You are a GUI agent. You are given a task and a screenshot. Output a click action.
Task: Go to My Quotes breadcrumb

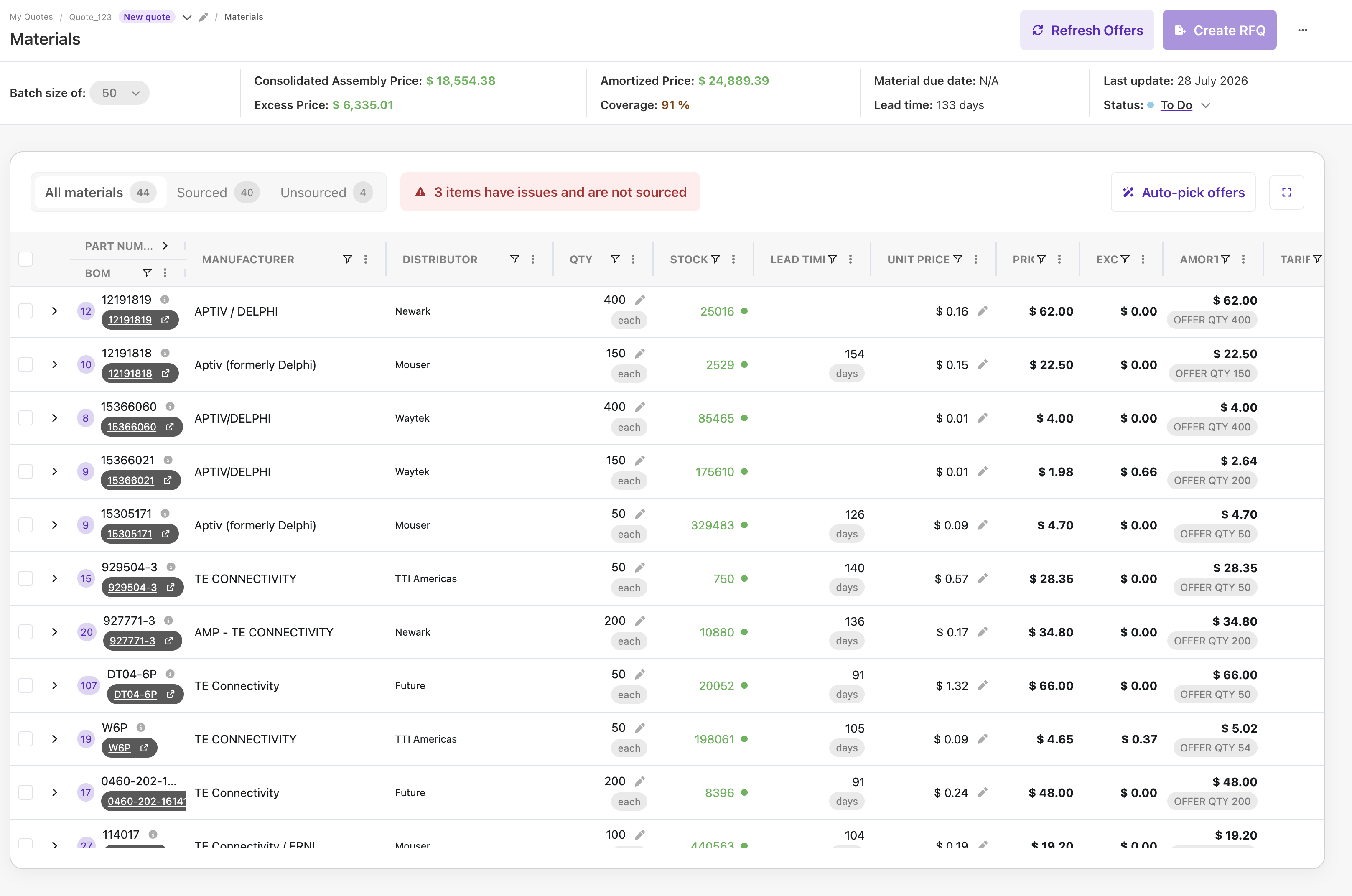(31, 17)
